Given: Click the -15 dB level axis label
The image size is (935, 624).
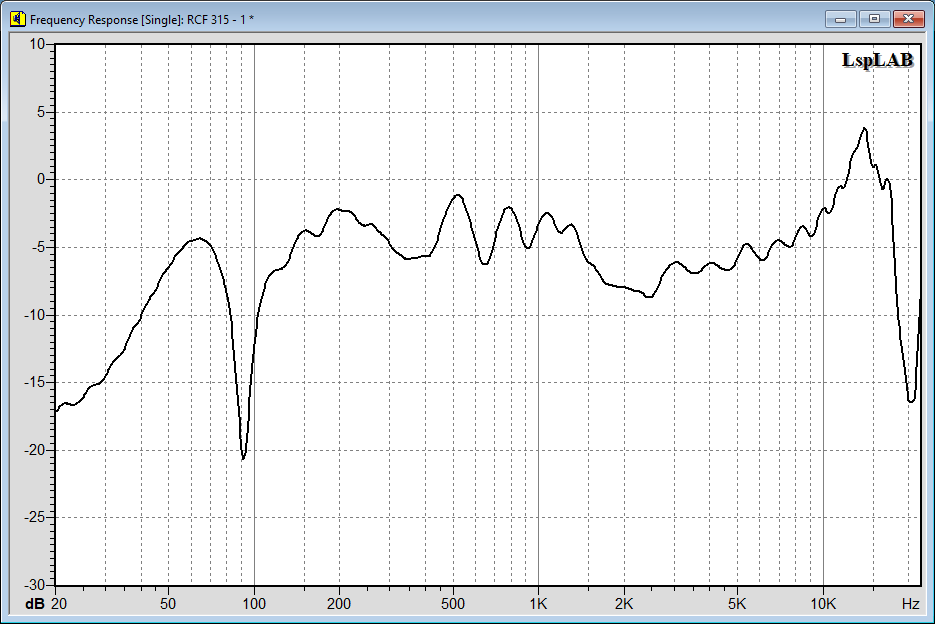Looking at the screenshot, I should [34, 382].
